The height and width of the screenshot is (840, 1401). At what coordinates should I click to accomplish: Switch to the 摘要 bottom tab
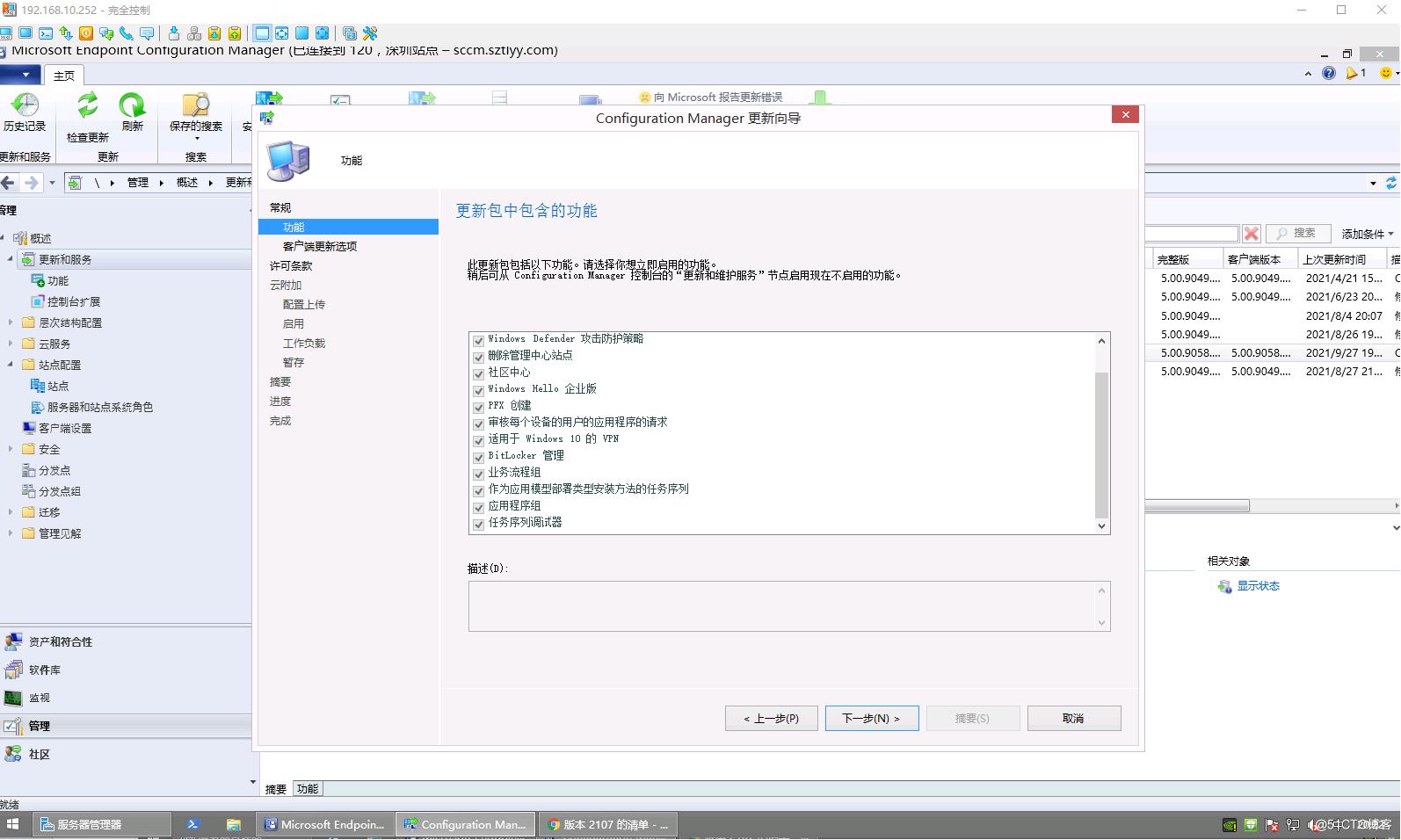(x=276, y=789)
